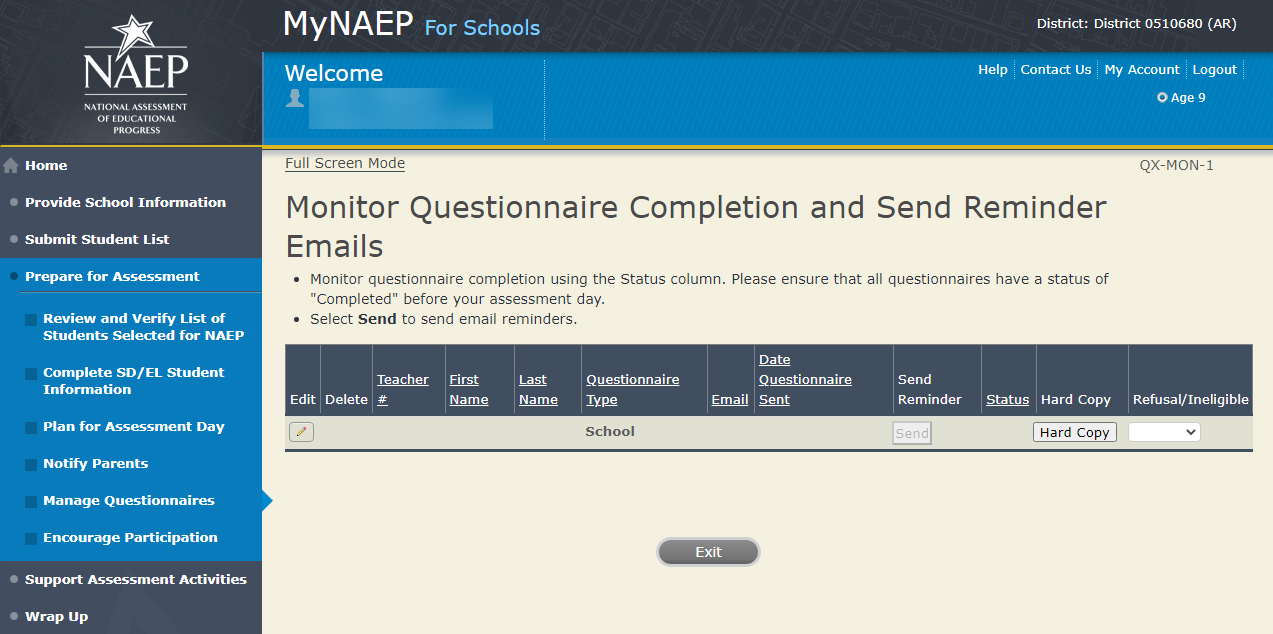1273x634 pixels.
Task: Click the pencil edit icon in School row
Action: point(301,432)
